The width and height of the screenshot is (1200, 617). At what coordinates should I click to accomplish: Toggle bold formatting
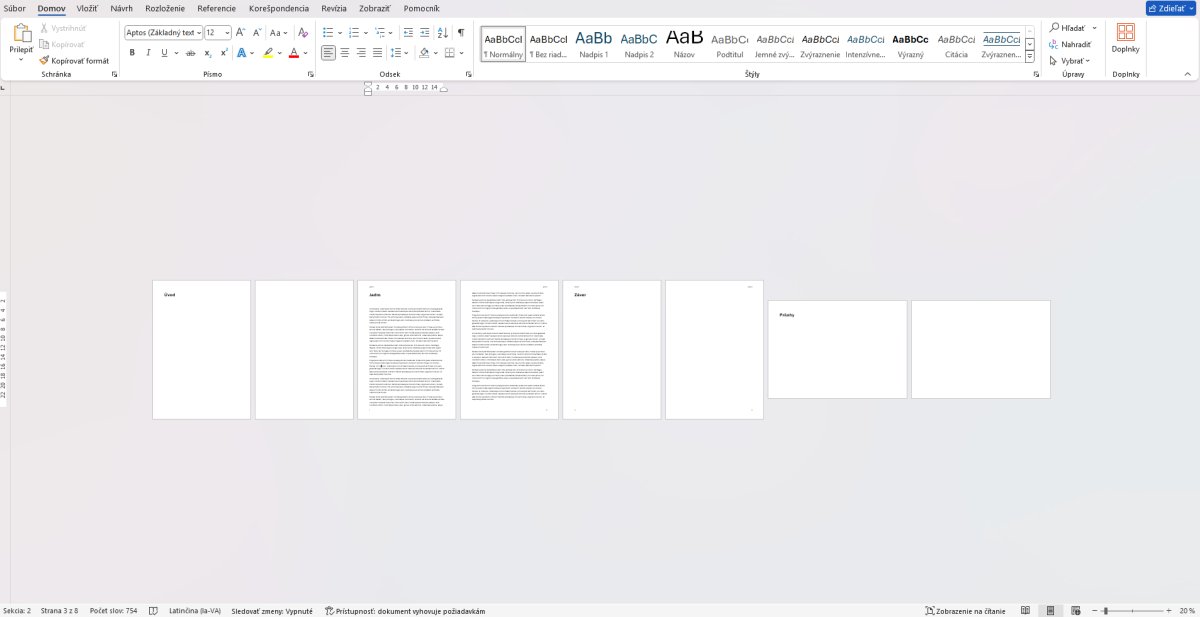point(132,52)
